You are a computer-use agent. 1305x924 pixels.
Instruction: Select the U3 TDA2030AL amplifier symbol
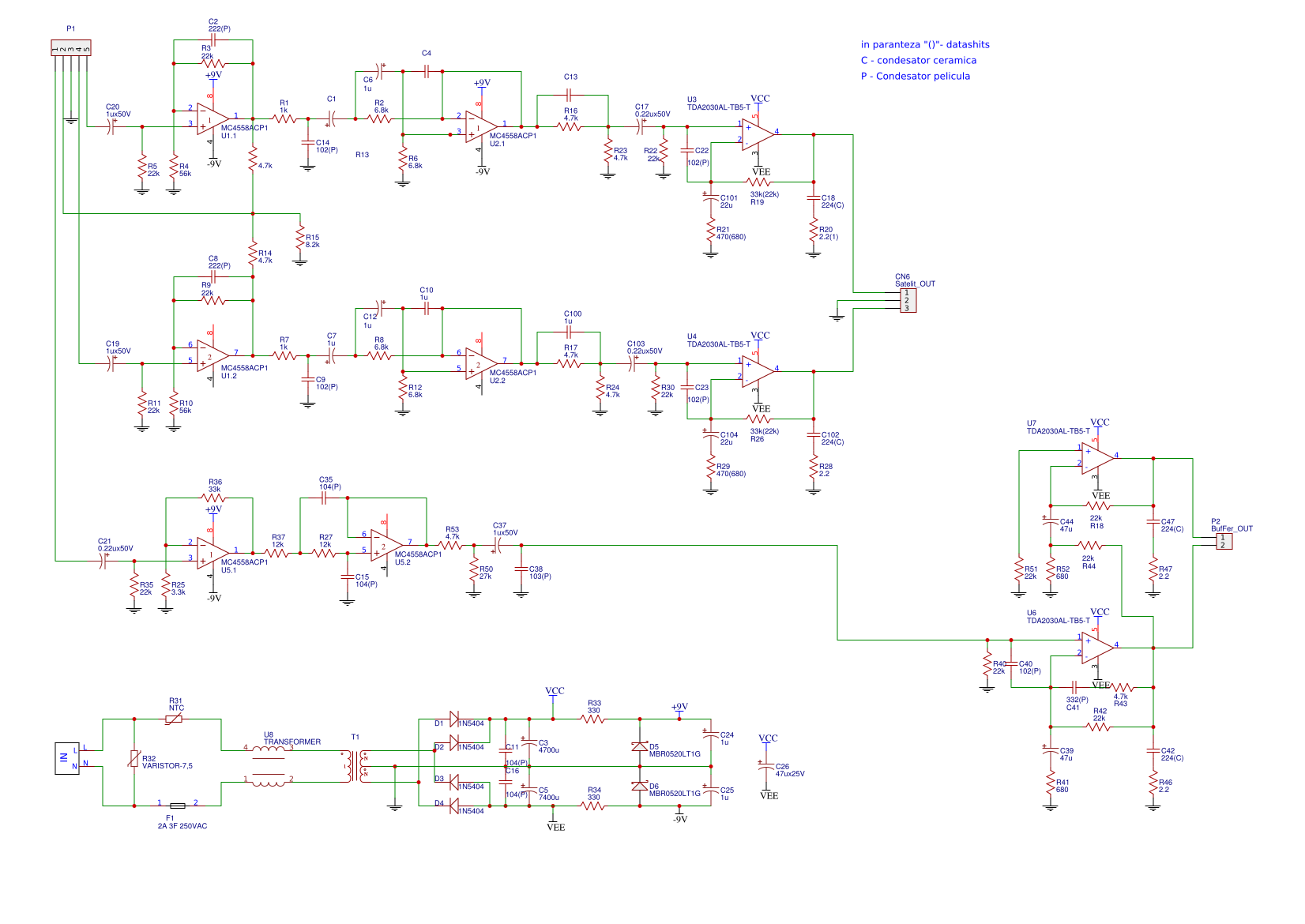(757, 134)
